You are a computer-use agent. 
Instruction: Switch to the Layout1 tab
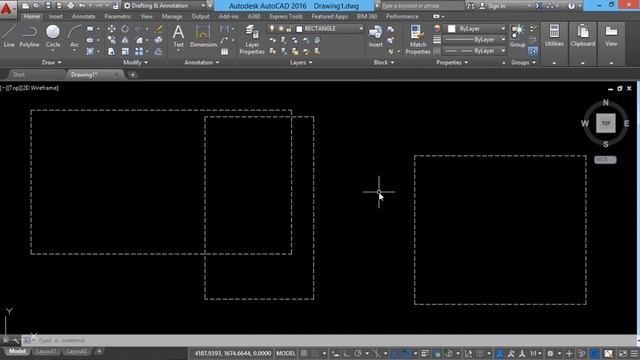46,351
